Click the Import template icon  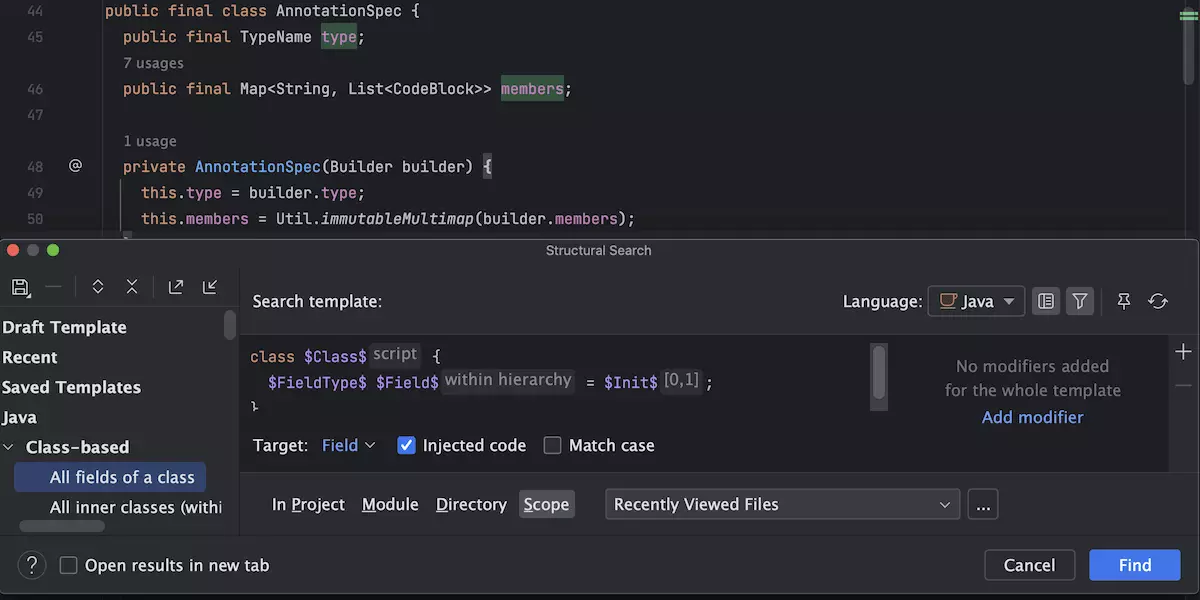210,287
